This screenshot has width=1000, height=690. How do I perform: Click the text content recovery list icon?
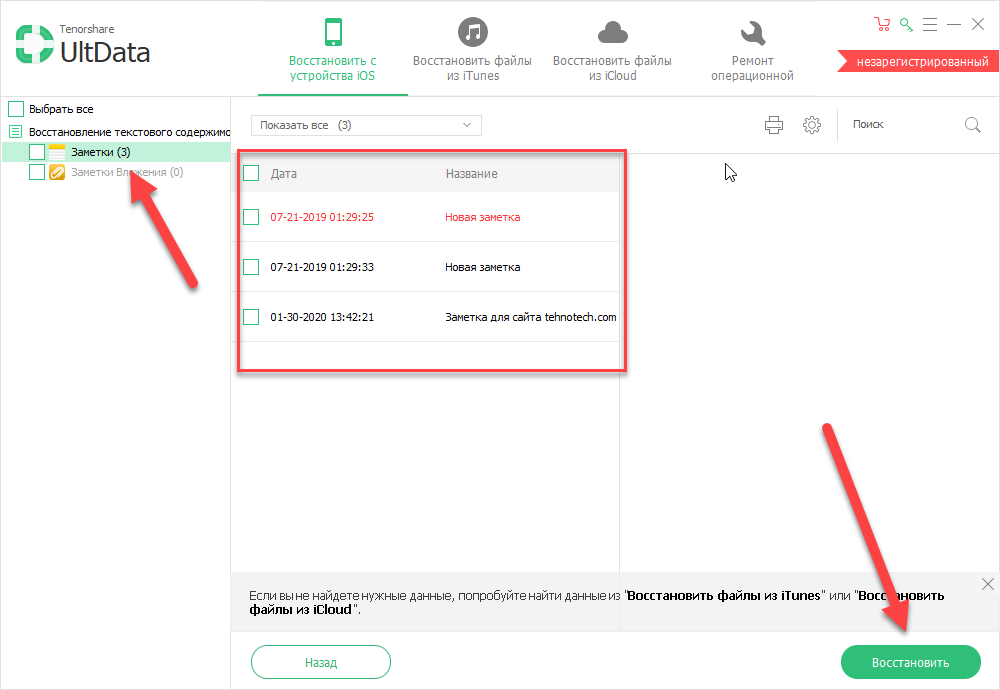pos(15,132)
